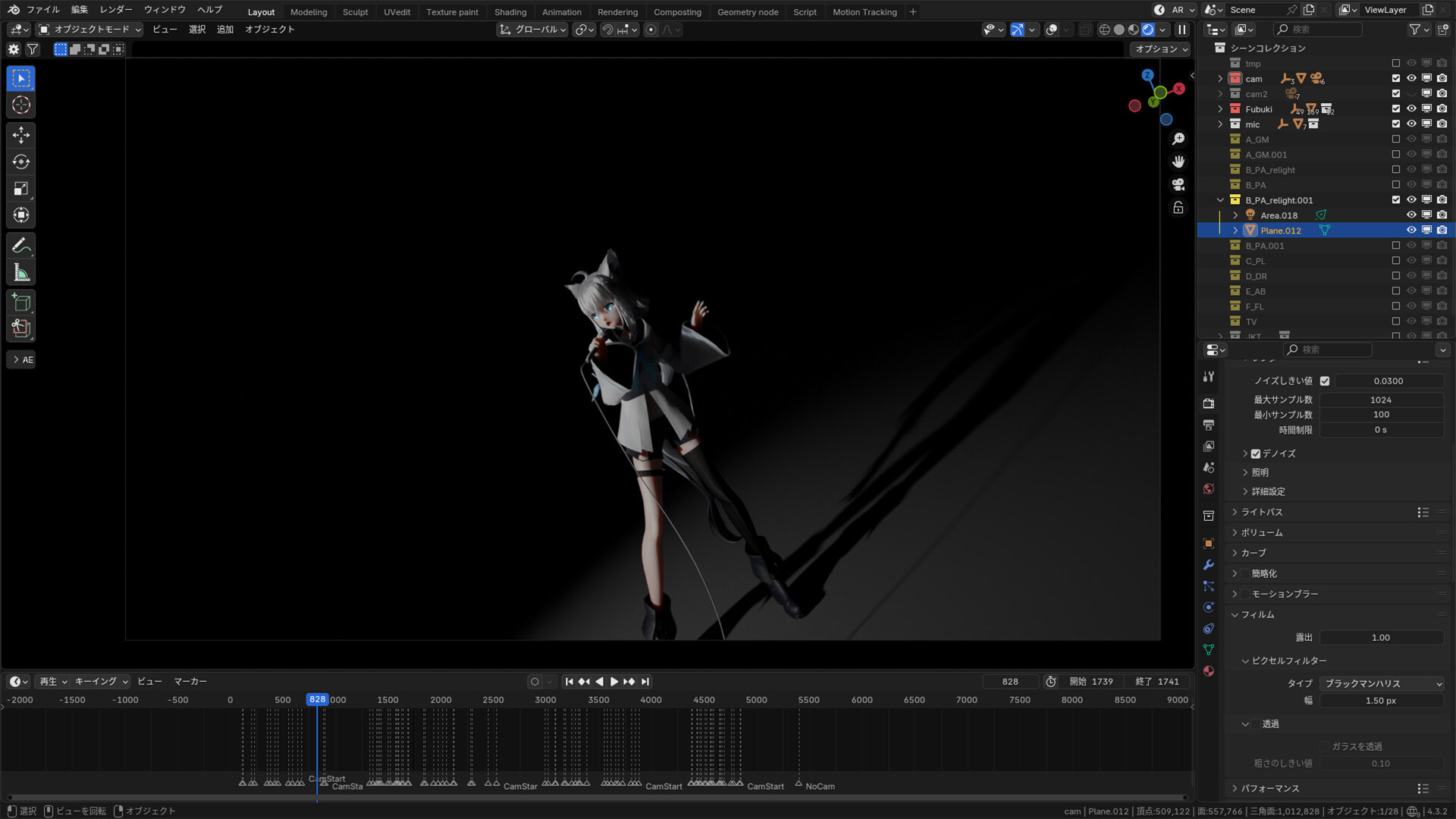This screenshot has height=819, width=1456.
Task: Activate the 3D Cursor tool
Action: [x=21, y=105]
